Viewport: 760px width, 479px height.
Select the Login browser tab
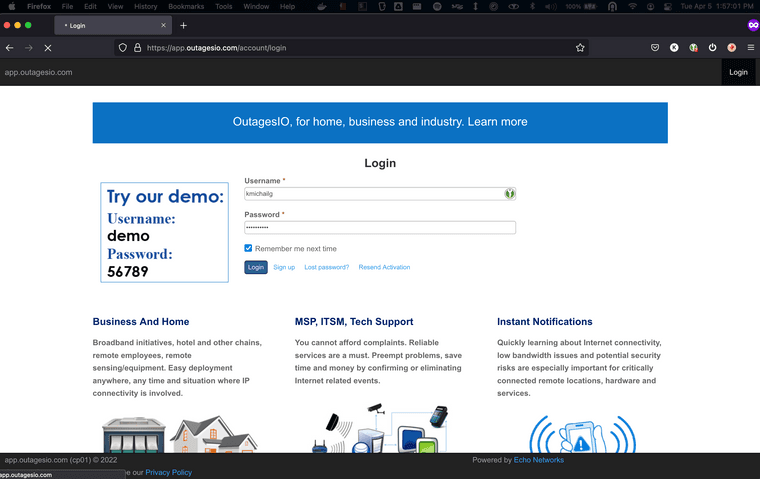(113, 25)
